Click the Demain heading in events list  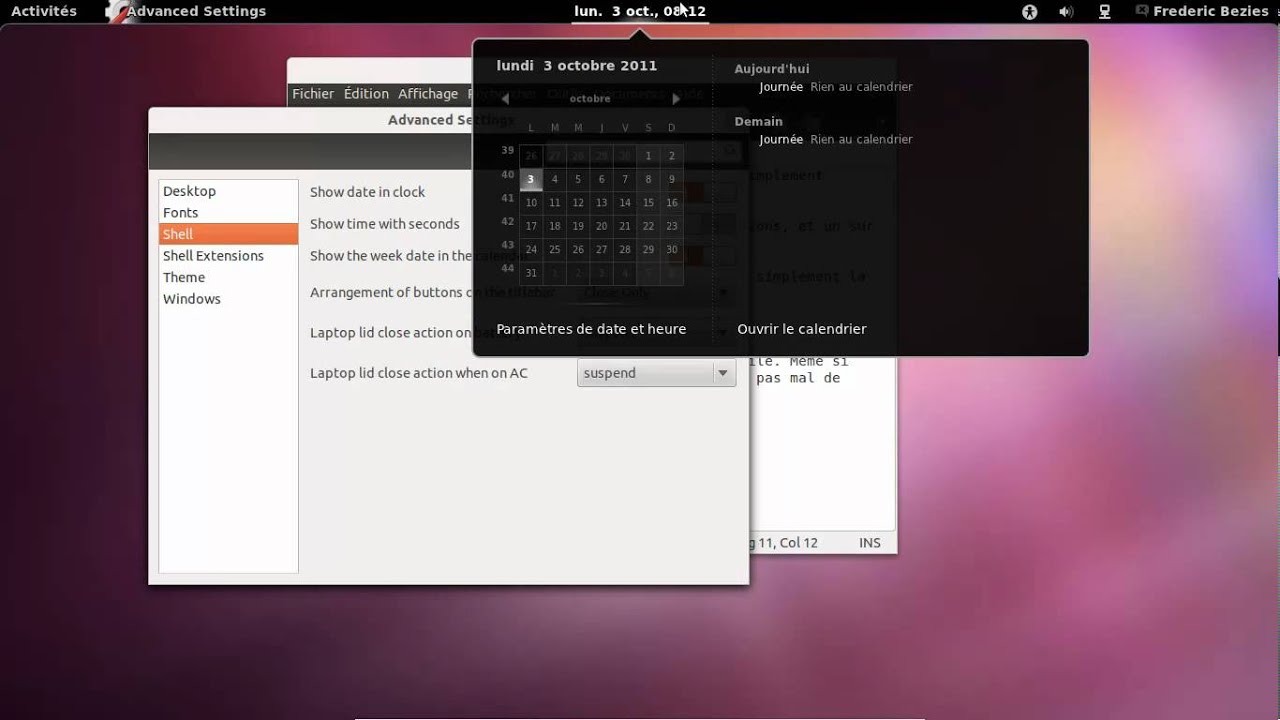pyautogui.click(x=759, y=122)
